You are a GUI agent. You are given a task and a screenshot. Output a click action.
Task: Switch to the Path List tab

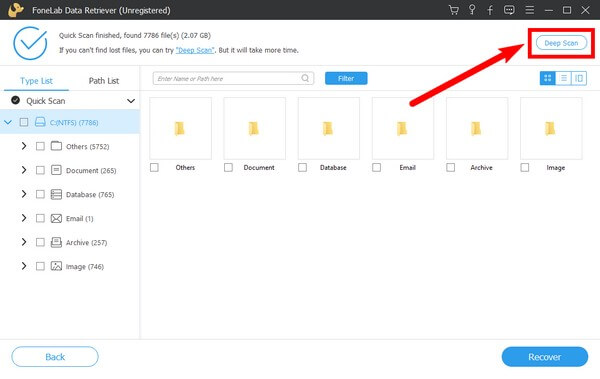(104, 81)
